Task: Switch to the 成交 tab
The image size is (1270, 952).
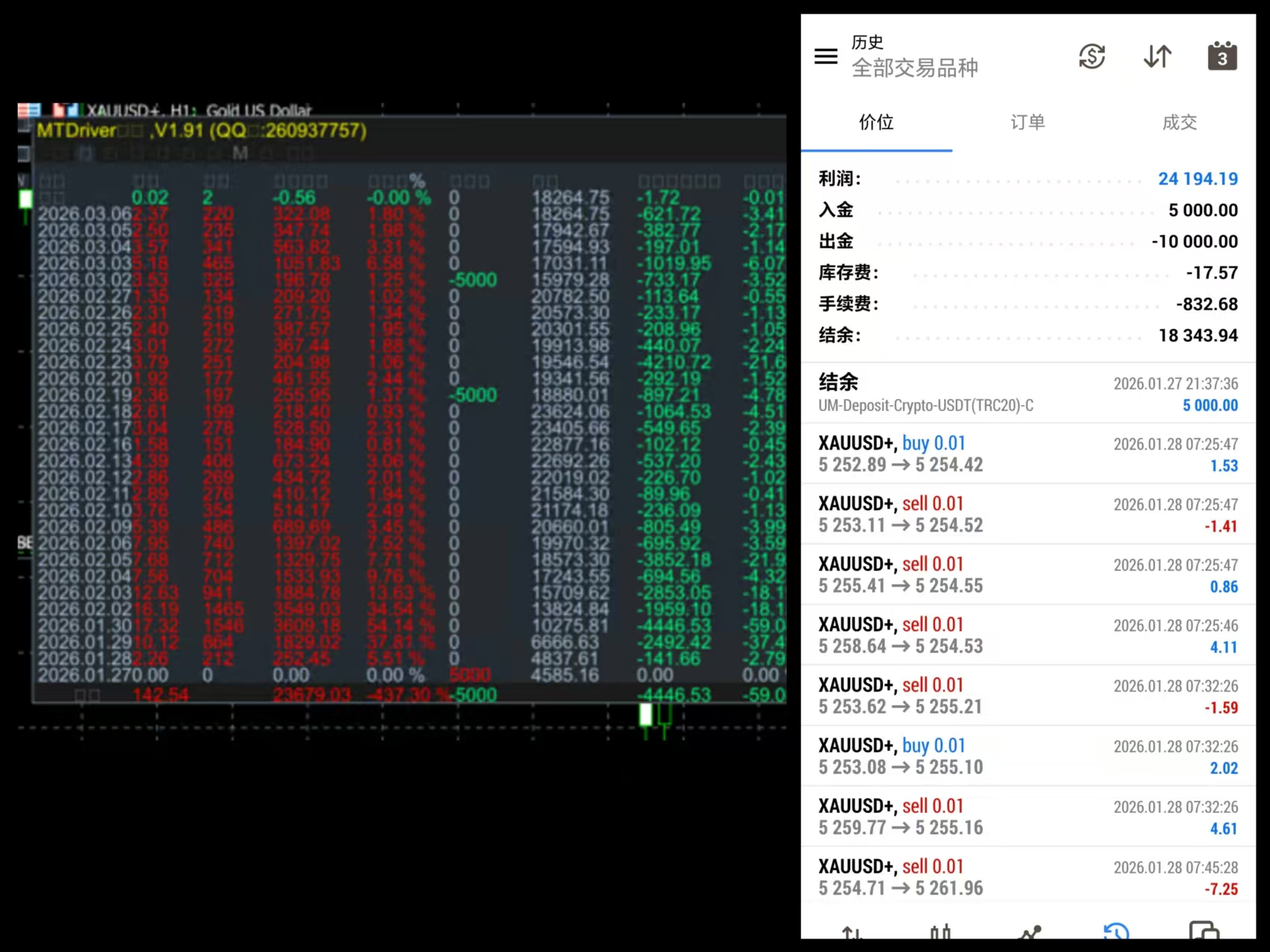Action: tap(1180, 122)
